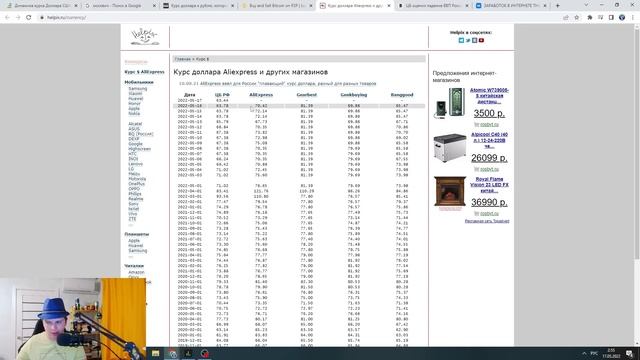Open the tab search dropdown chevron
Screen dimensions: 640x360
pyautogui.click(x=586, y=6)
